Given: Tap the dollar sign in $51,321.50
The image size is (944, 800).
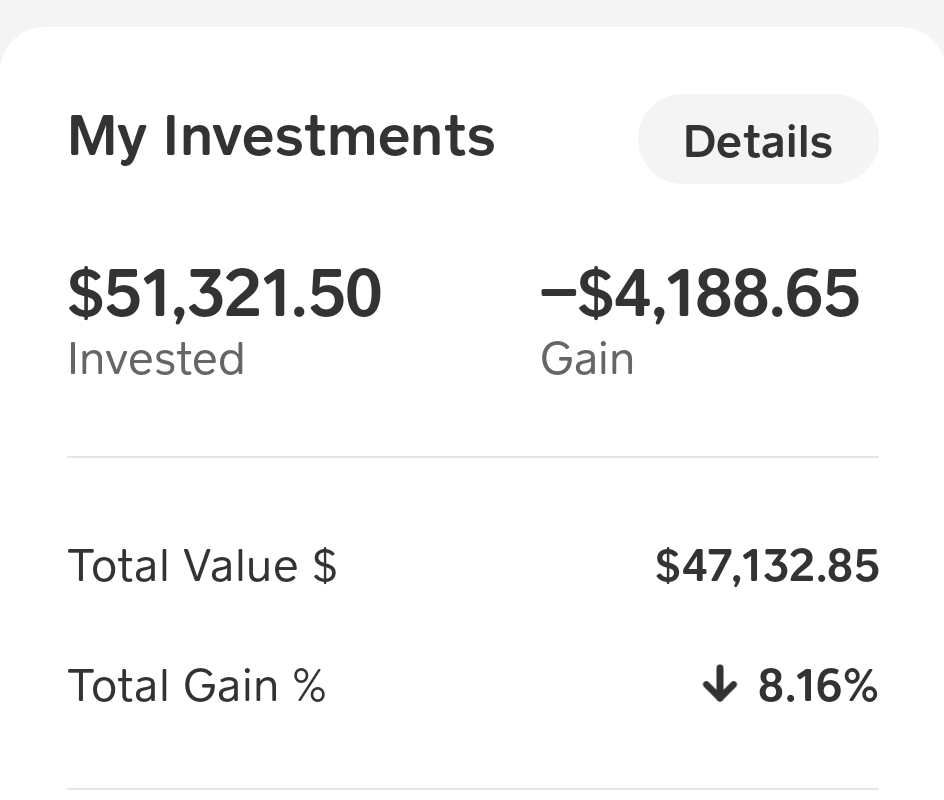Looking at the screenshot, I should 86,294.
